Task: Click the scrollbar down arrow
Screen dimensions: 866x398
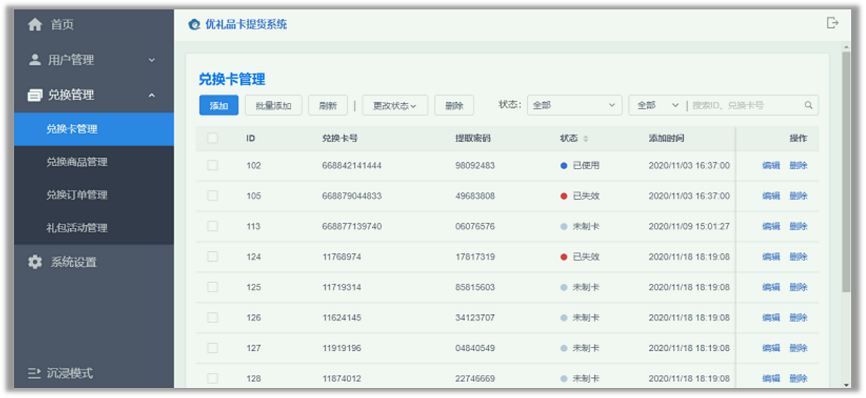Action: point(846,385)
